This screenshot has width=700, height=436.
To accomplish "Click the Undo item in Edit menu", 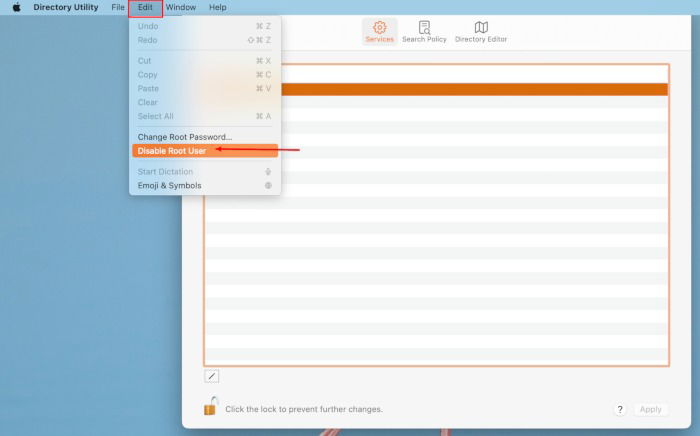I will coord(148,26).
